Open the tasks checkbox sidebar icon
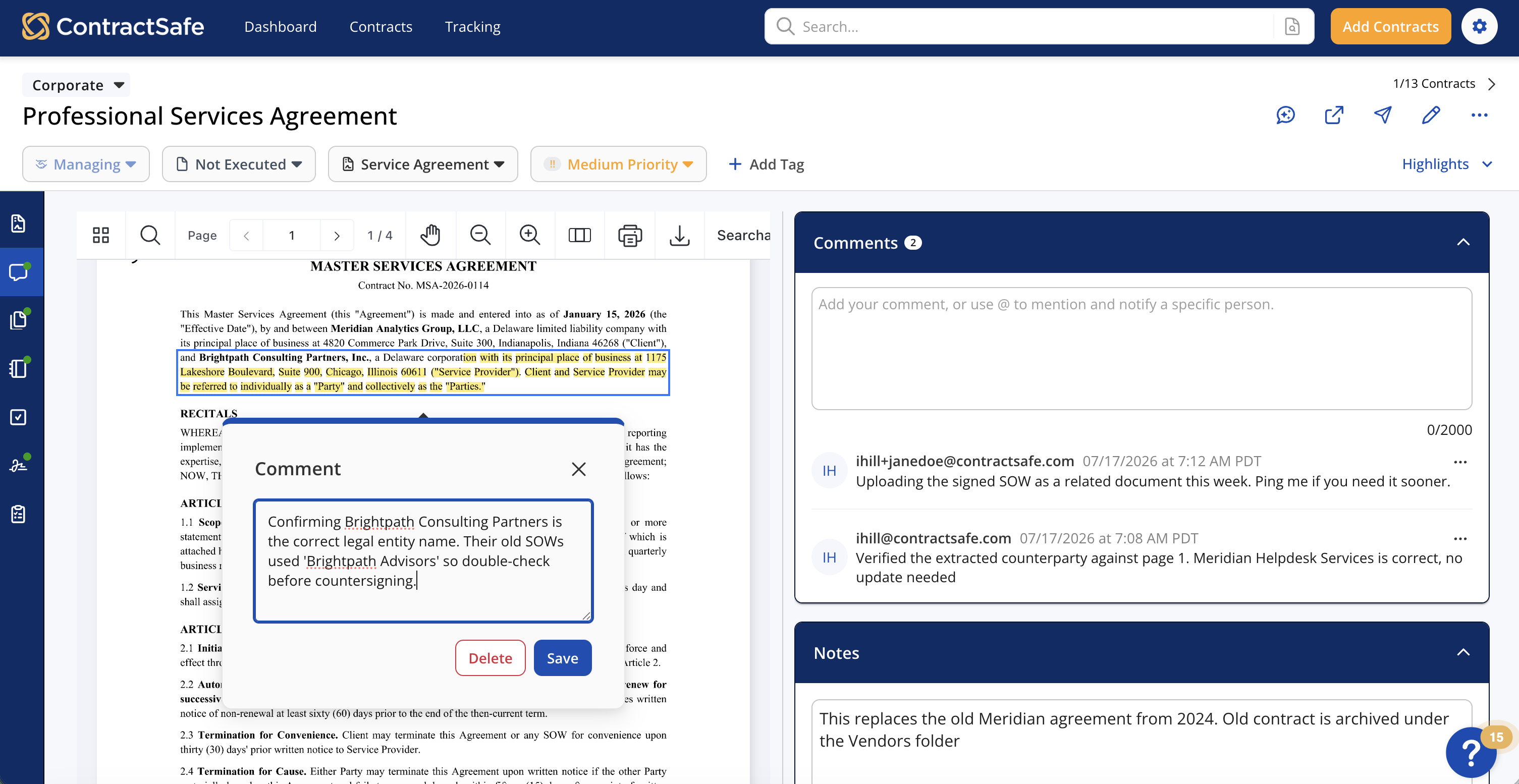This screenshot has height=784, width=1519. 18,417
